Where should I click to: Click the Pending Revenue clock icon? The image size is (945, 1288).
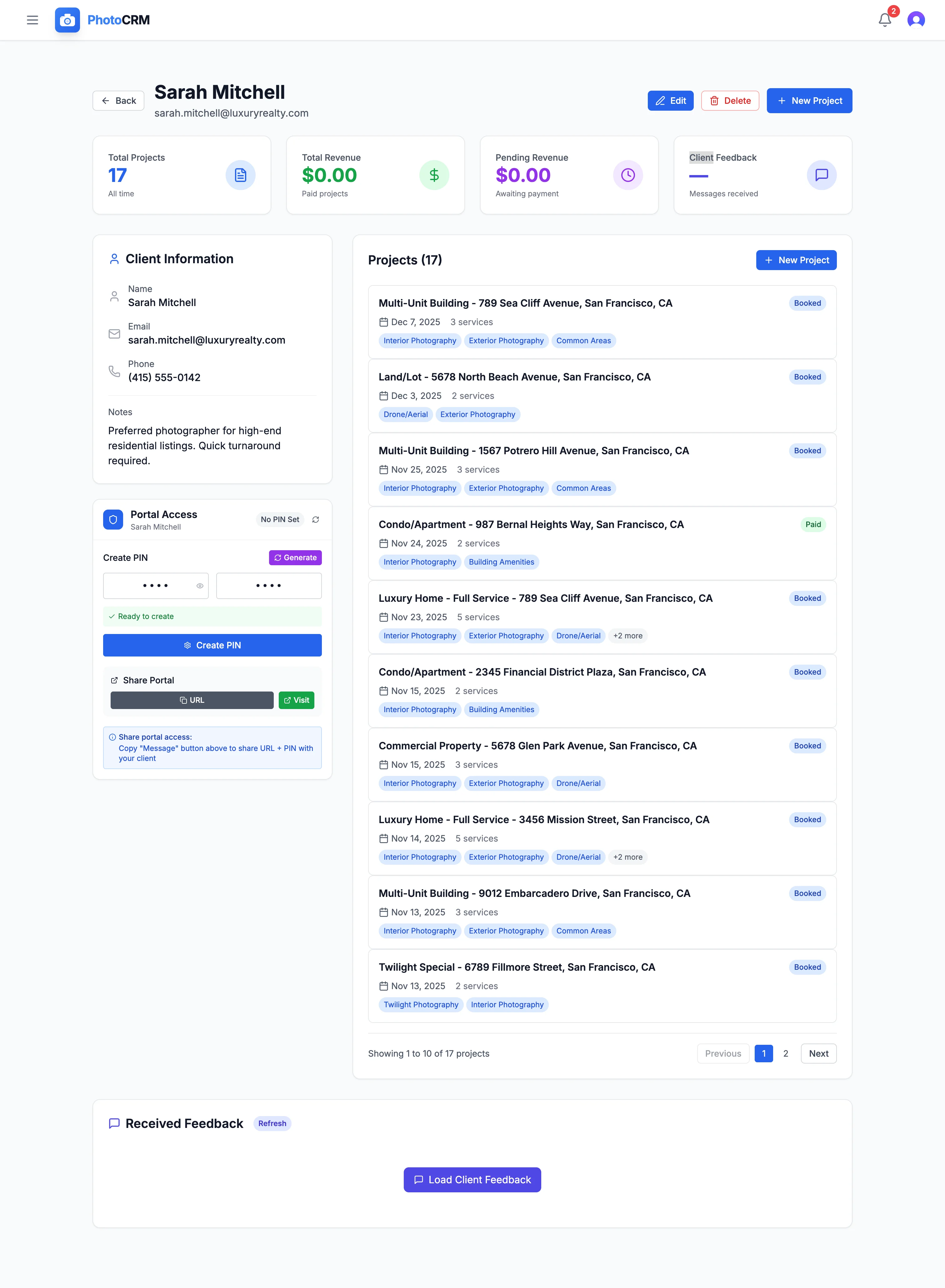tap(628, 175)
